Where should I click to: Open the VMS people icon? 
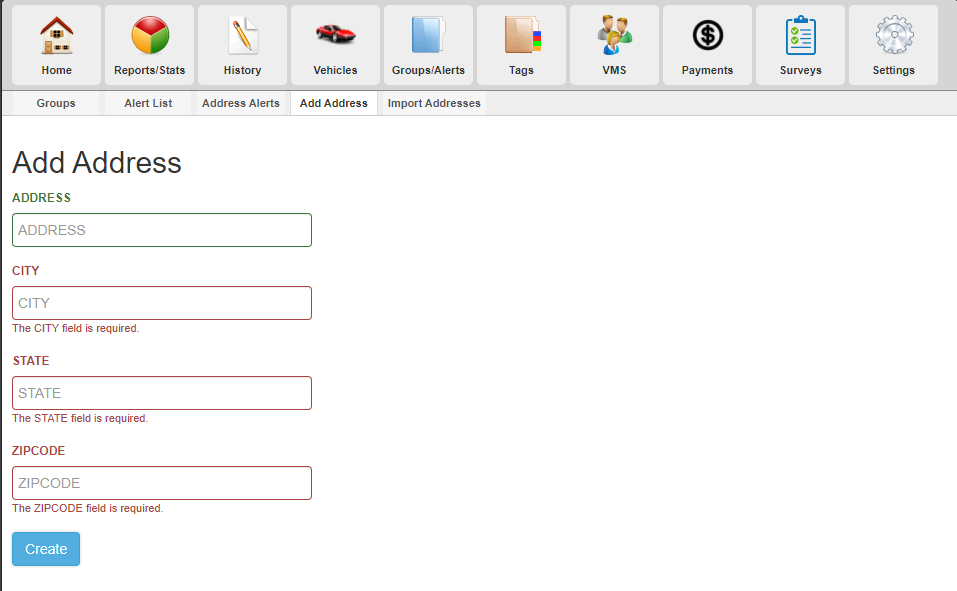click(x=615, y=35)
